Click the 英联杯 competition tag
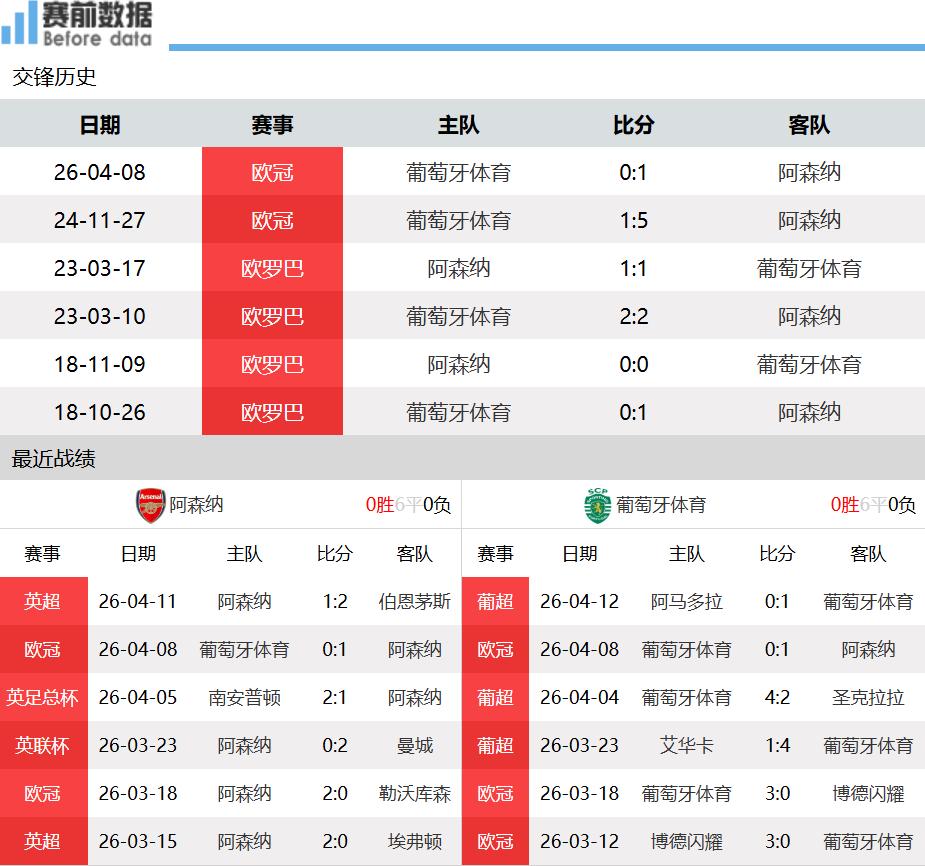 42,745
